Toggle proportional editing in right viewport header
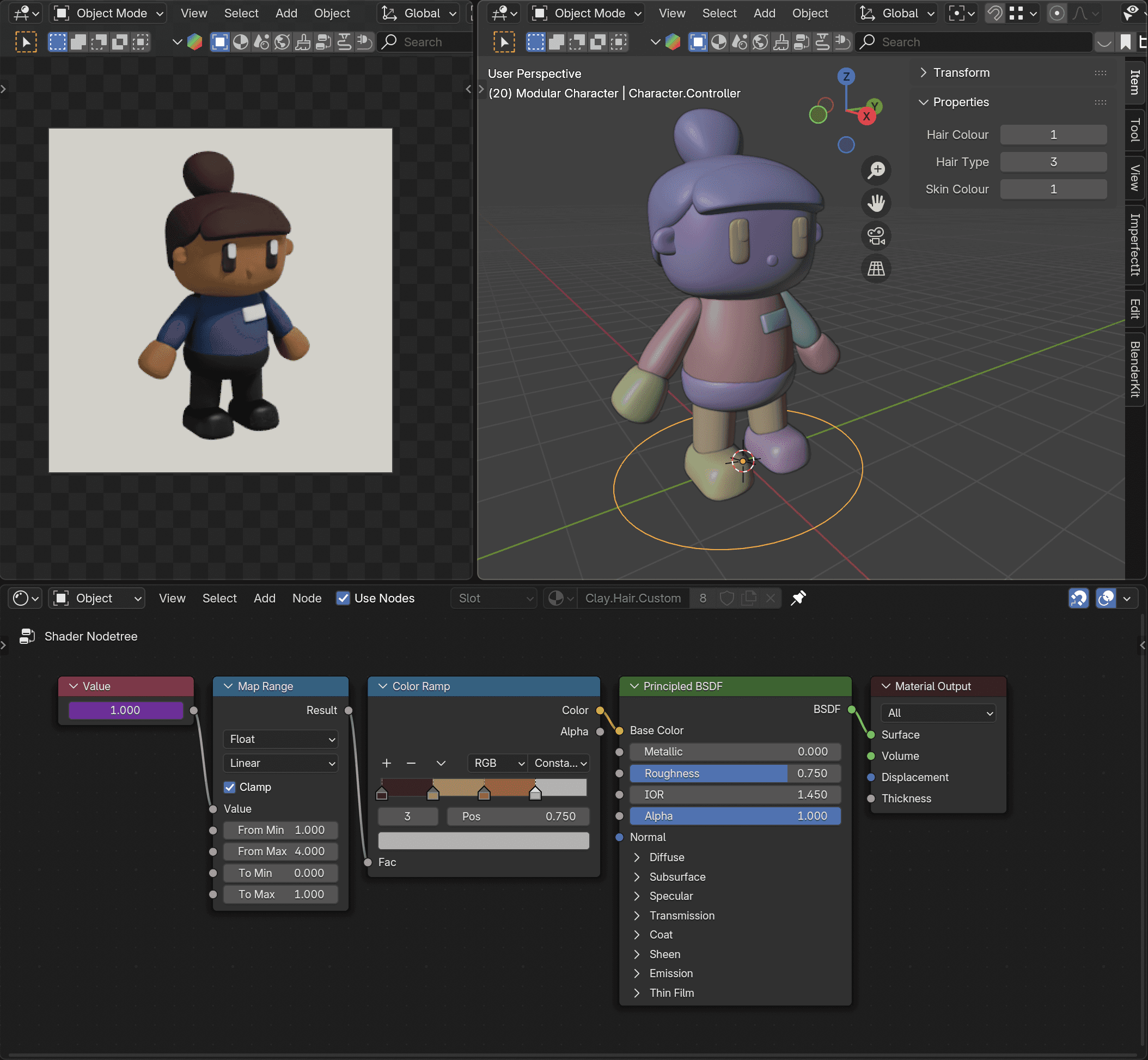The width and height of the screenshot is (1148, 1060). pyautogui.click(x=1057, y=13)
